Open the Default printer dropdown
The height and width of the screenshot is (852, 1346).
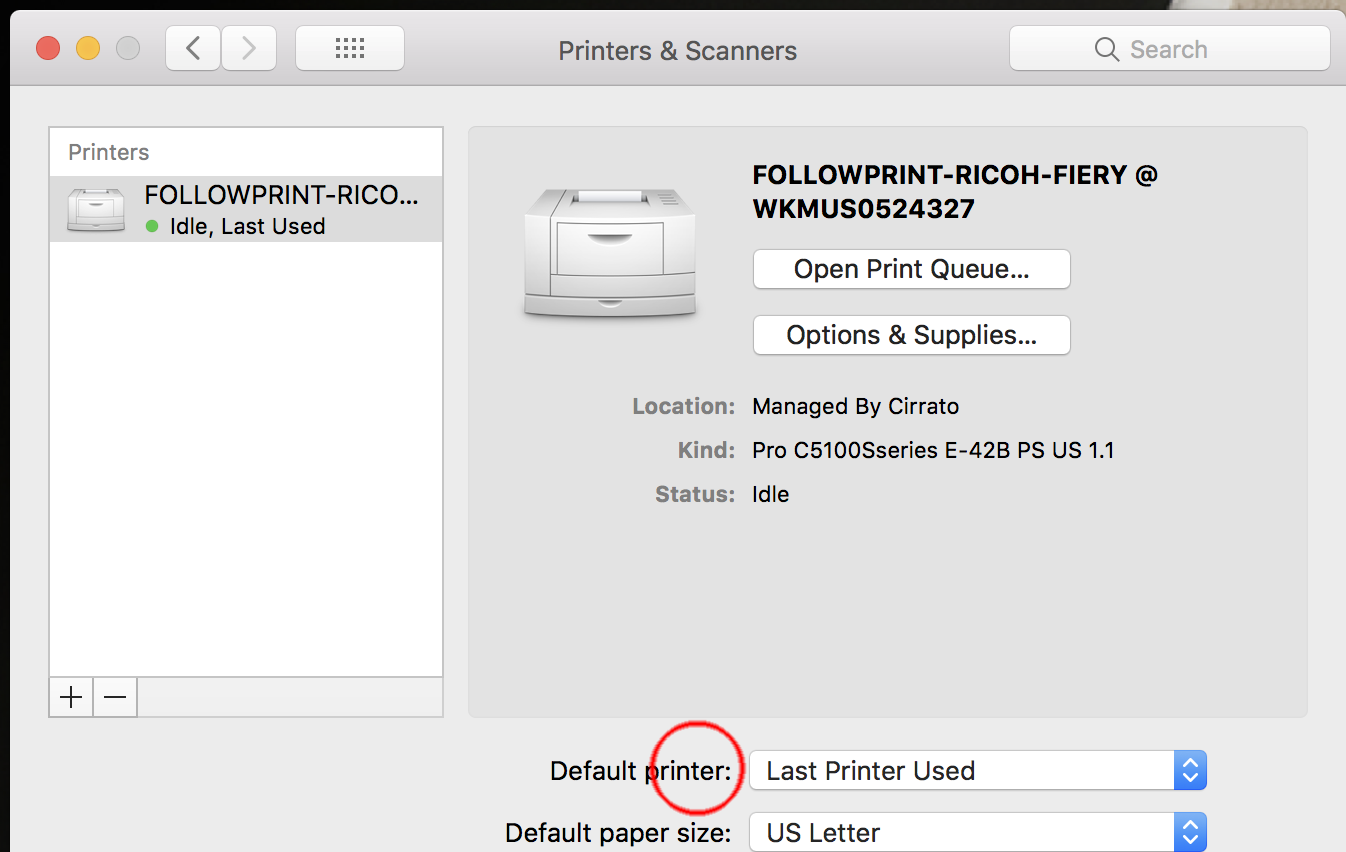[x=977, y=771]
